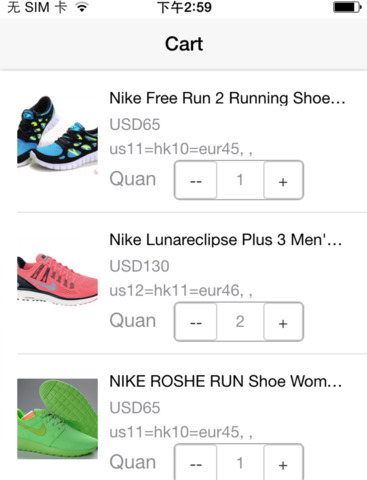
Task: Select quantity field of NIKE ROSHE RUN
Action: 240,463
